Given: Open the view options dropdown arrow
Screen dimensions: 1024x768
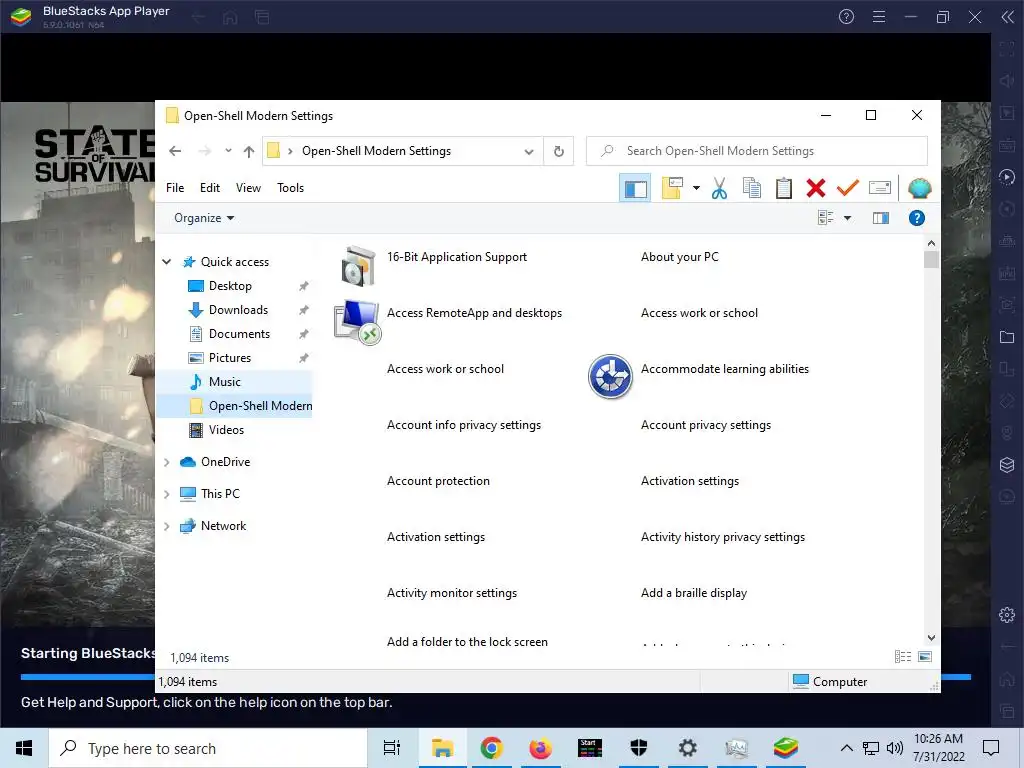Looking at the screenshot, I should (847, 218).
